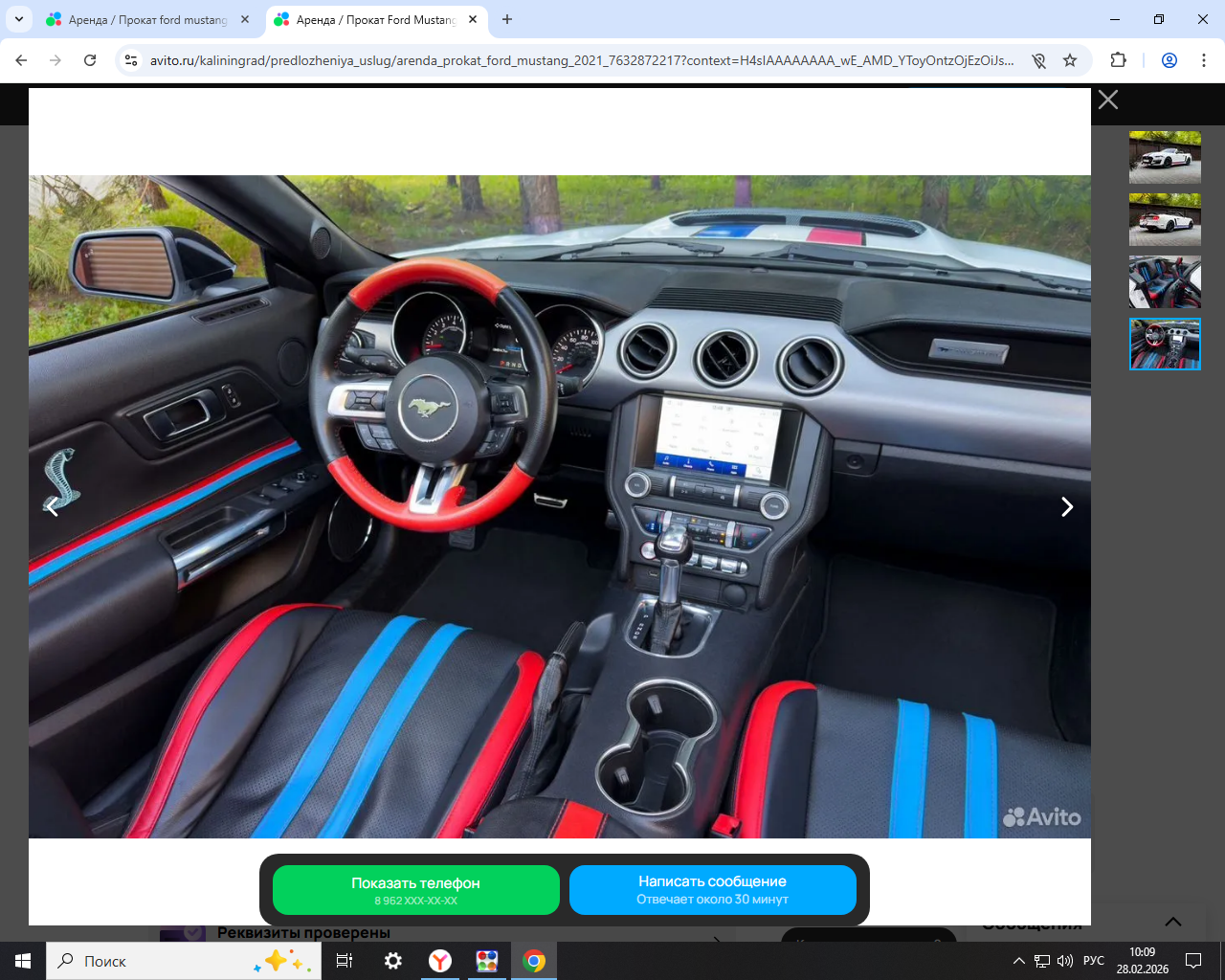1225x980 pixels.
Task: Show the next photo with right arrow
Action: click(x=1067, y=507)
